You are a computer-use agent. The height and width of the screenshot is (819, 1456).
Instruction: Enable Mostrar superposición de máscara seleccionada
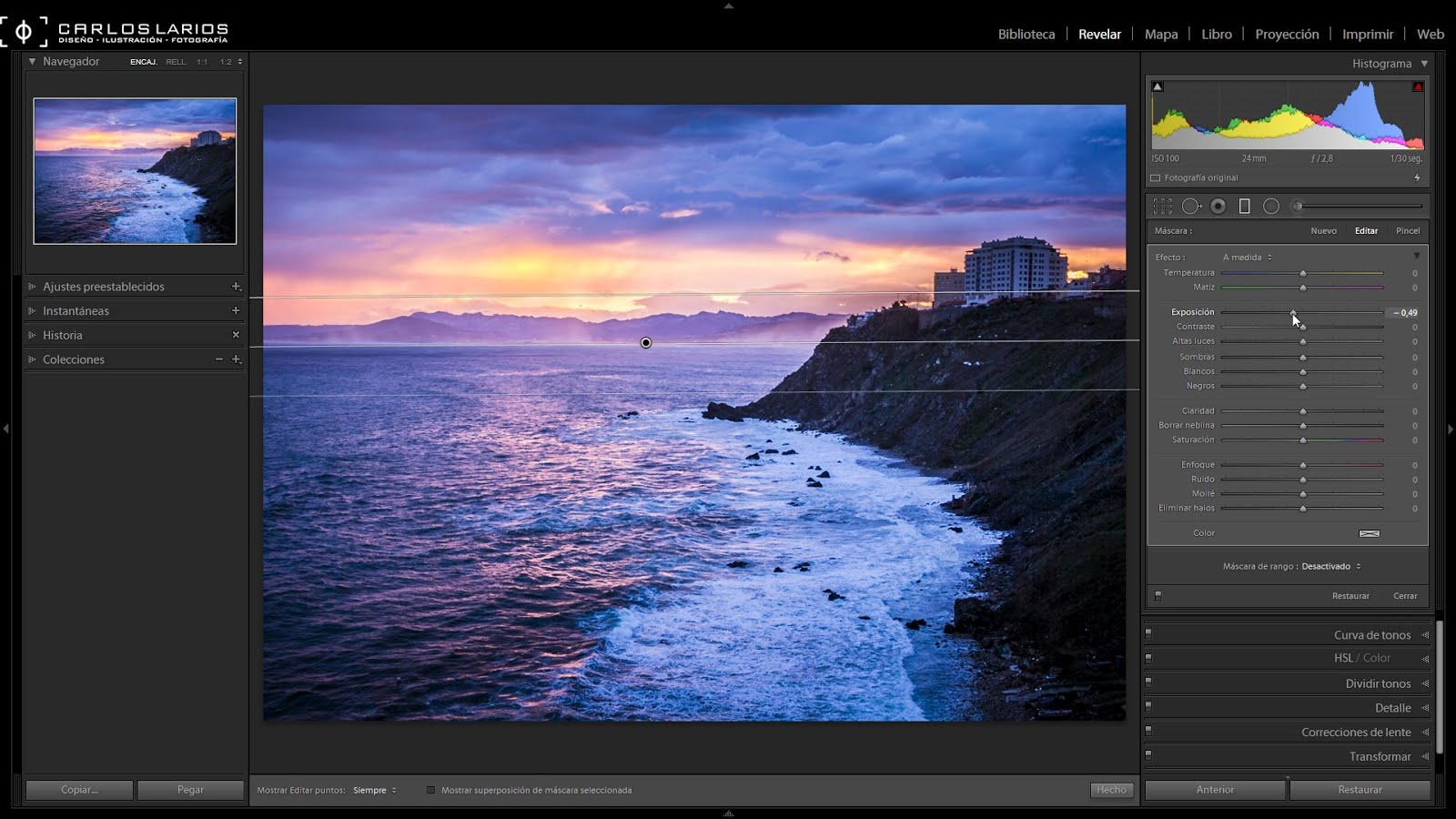click(x=430, y=790)
